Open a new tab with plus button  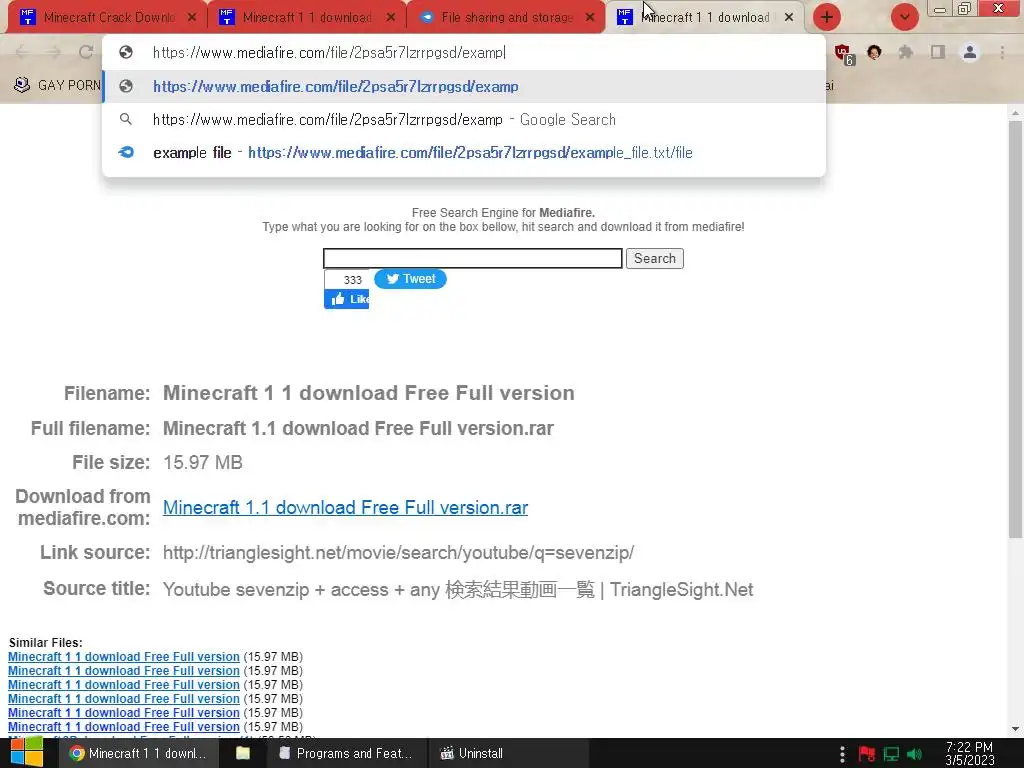827,17
